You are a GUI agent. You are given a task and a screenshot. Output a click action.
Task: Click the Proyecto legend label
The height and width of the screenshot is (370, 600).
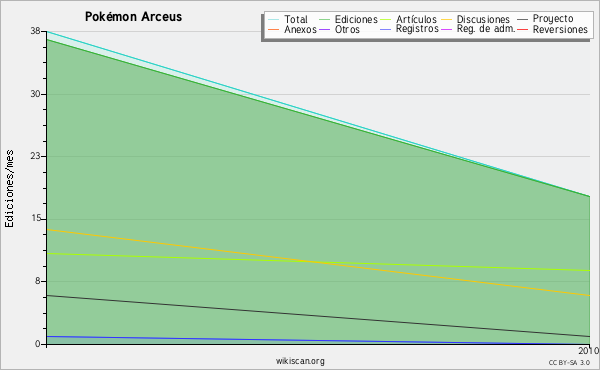[x=553, y=19]
